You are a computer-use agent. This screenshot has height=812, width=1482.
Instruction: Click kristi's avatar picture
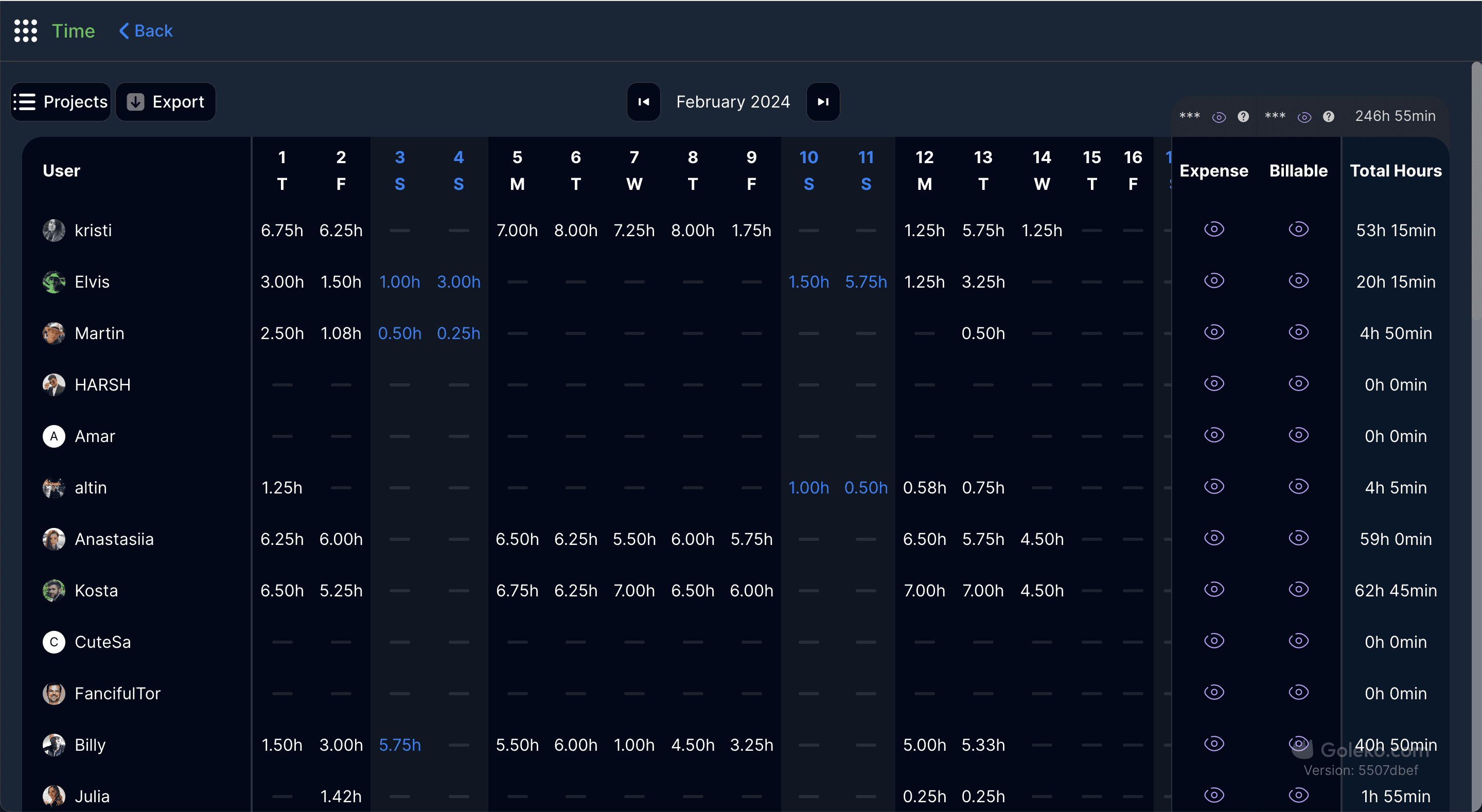[x=54, y=230]
